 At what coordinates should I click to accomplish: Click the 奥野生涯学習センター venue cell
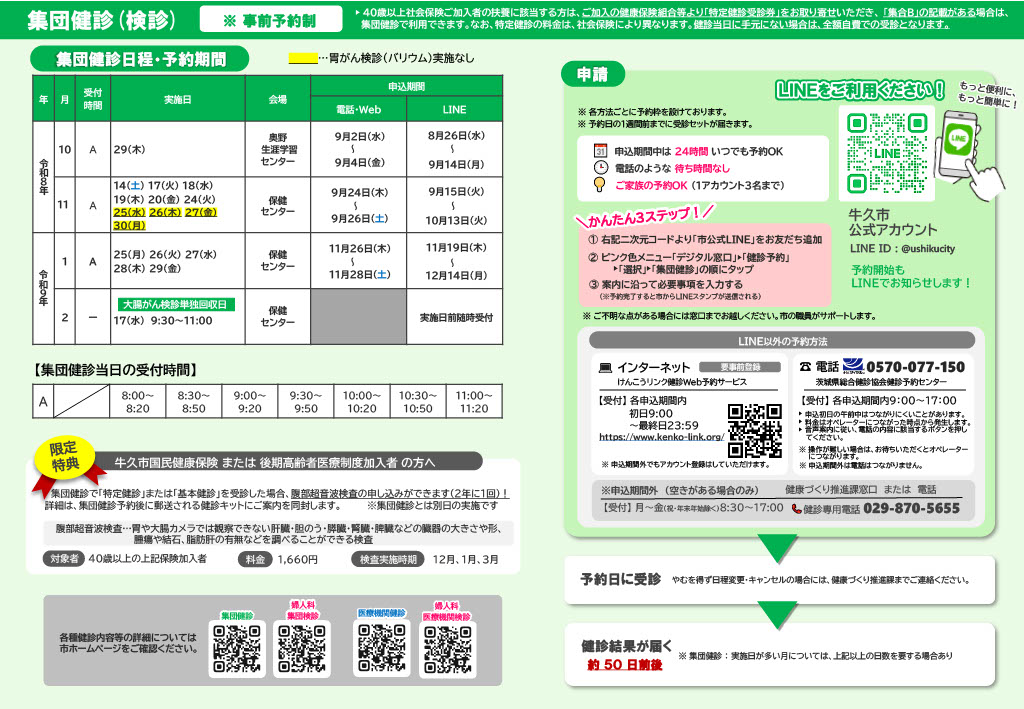point(278,150)
